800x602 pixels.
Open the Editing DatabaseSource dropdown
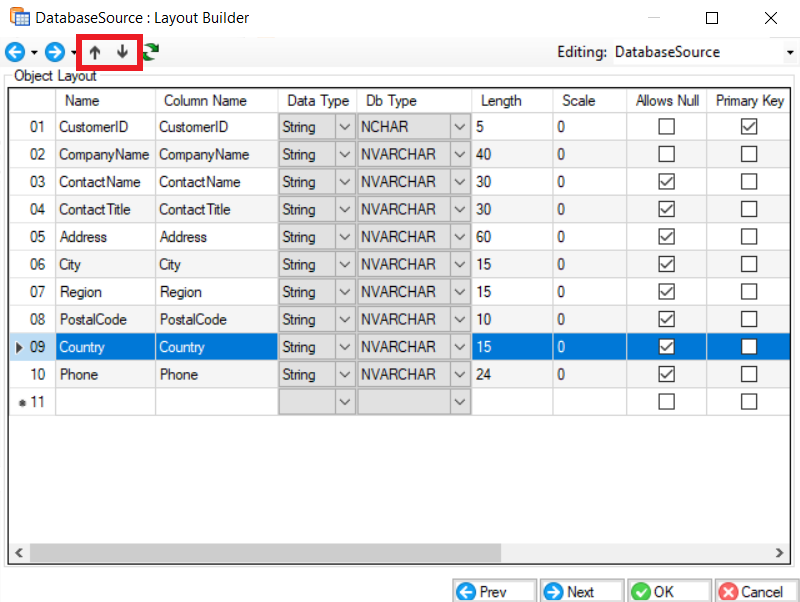pos(790,52)
